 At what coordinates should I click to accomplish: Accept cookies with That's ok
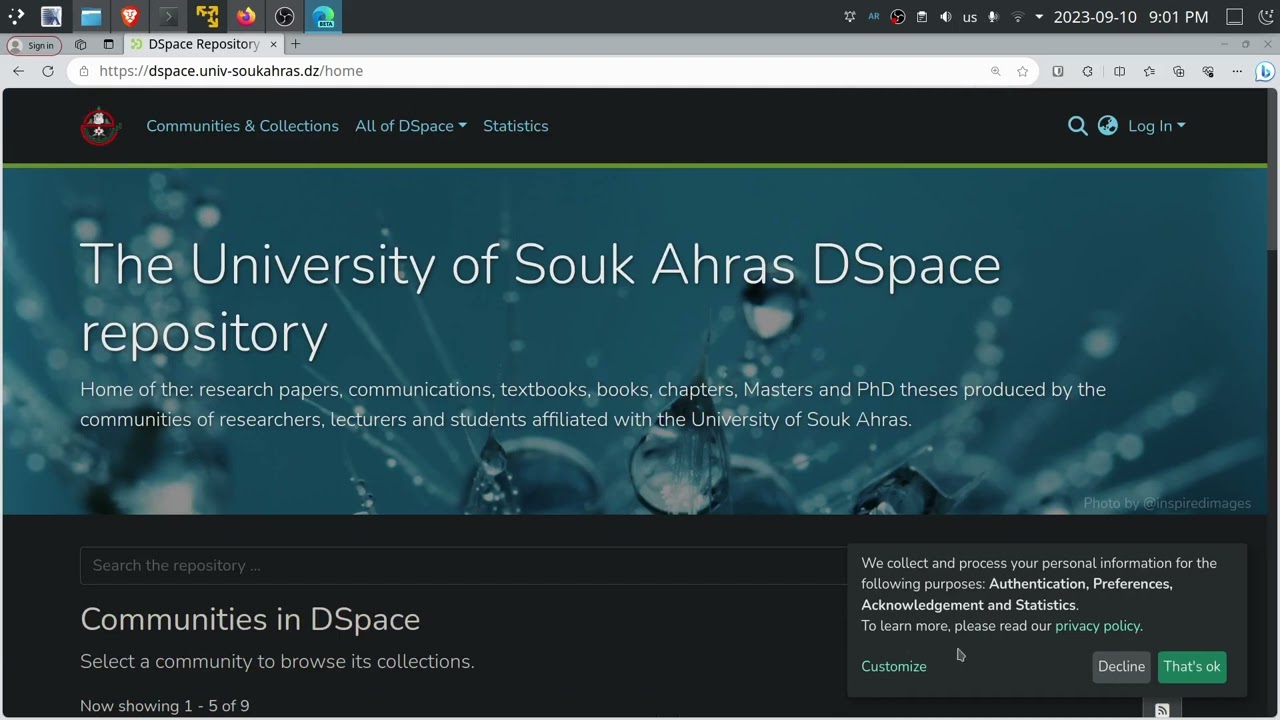[x=1192, y=667]
